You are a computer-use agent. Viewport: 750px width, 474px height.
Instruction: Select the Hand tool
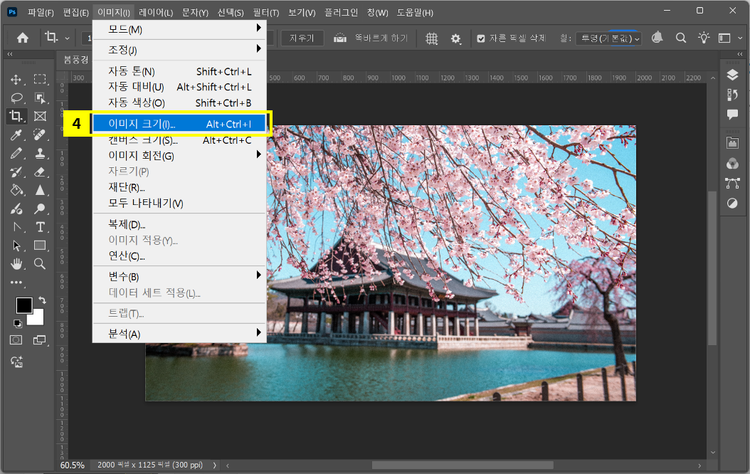point(17,263)
